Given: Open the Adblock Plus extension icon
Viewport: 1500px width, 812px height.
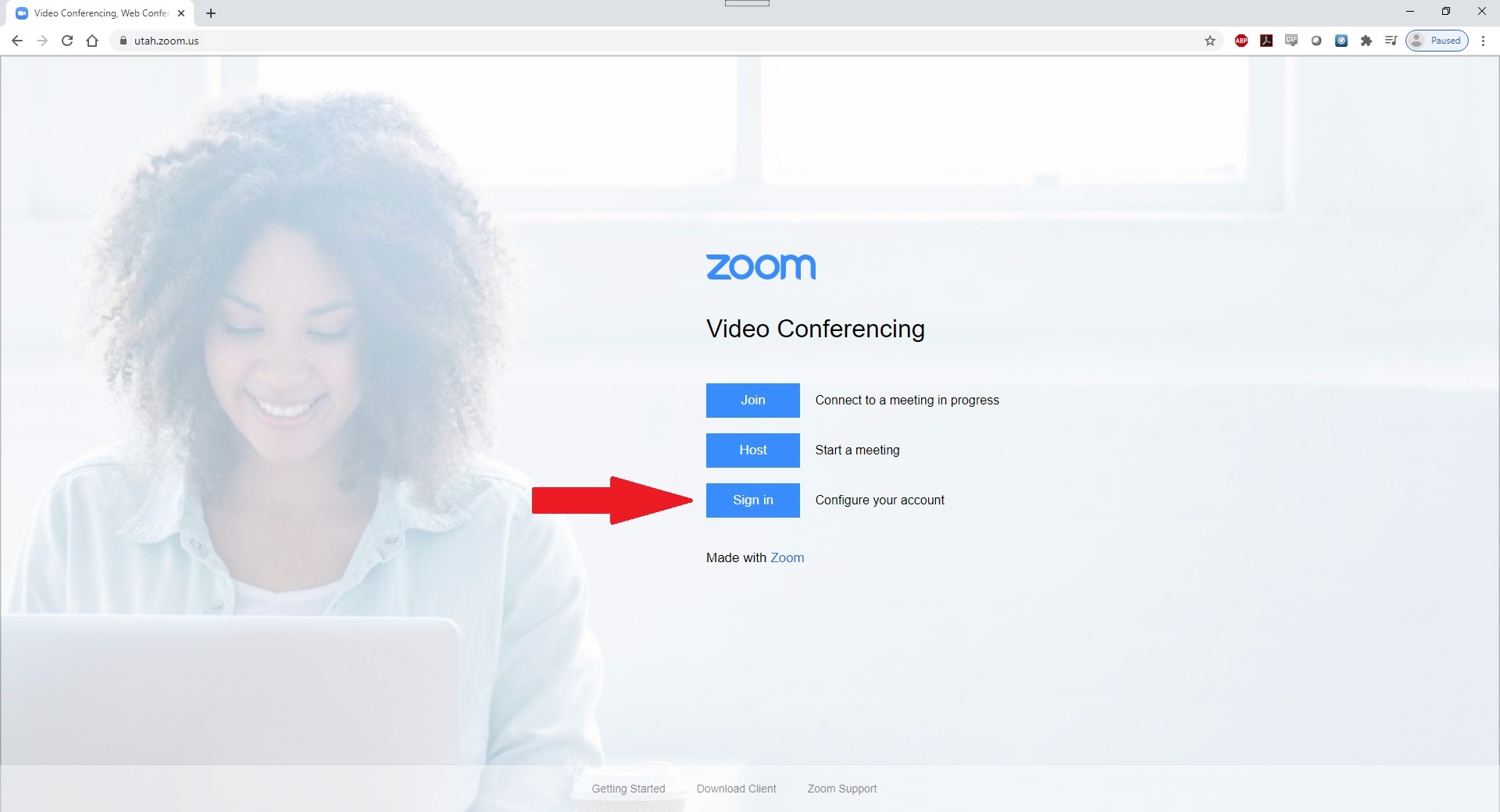Looking at the screenshot, I should point(1241,41).
